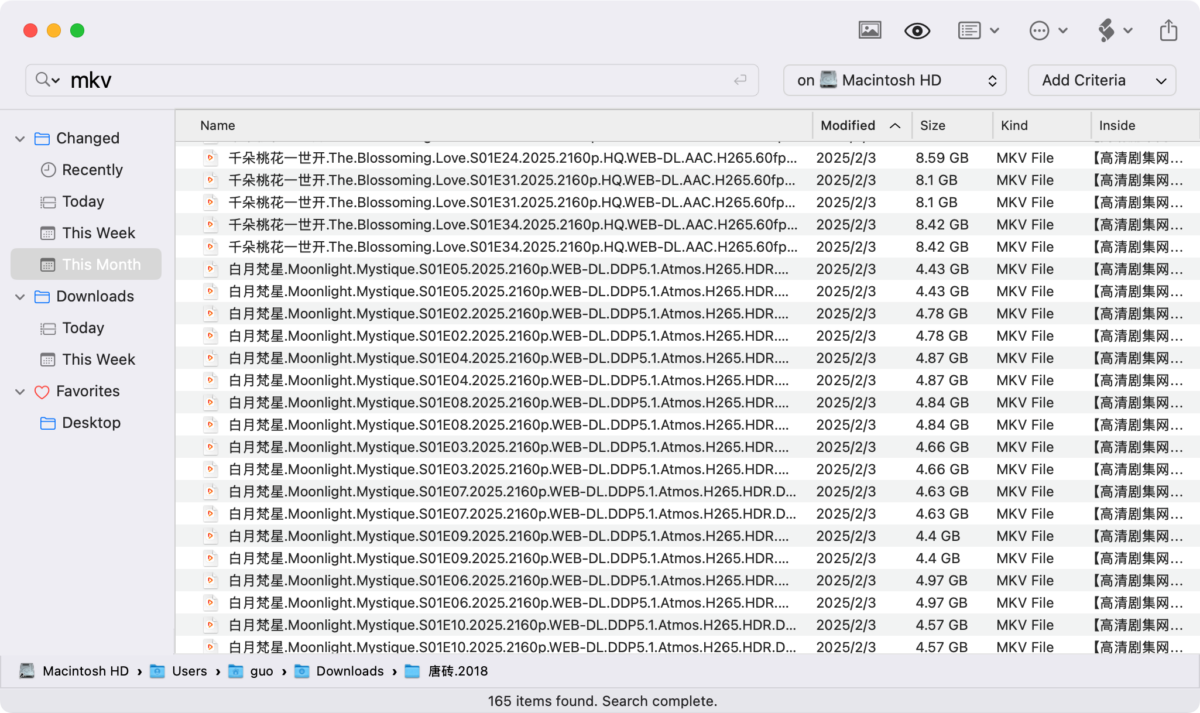Image resolution: width=1200 pixels, height=713 pixels.
Task: Sort by the Name column header
Action: click(x=495, y=126)
